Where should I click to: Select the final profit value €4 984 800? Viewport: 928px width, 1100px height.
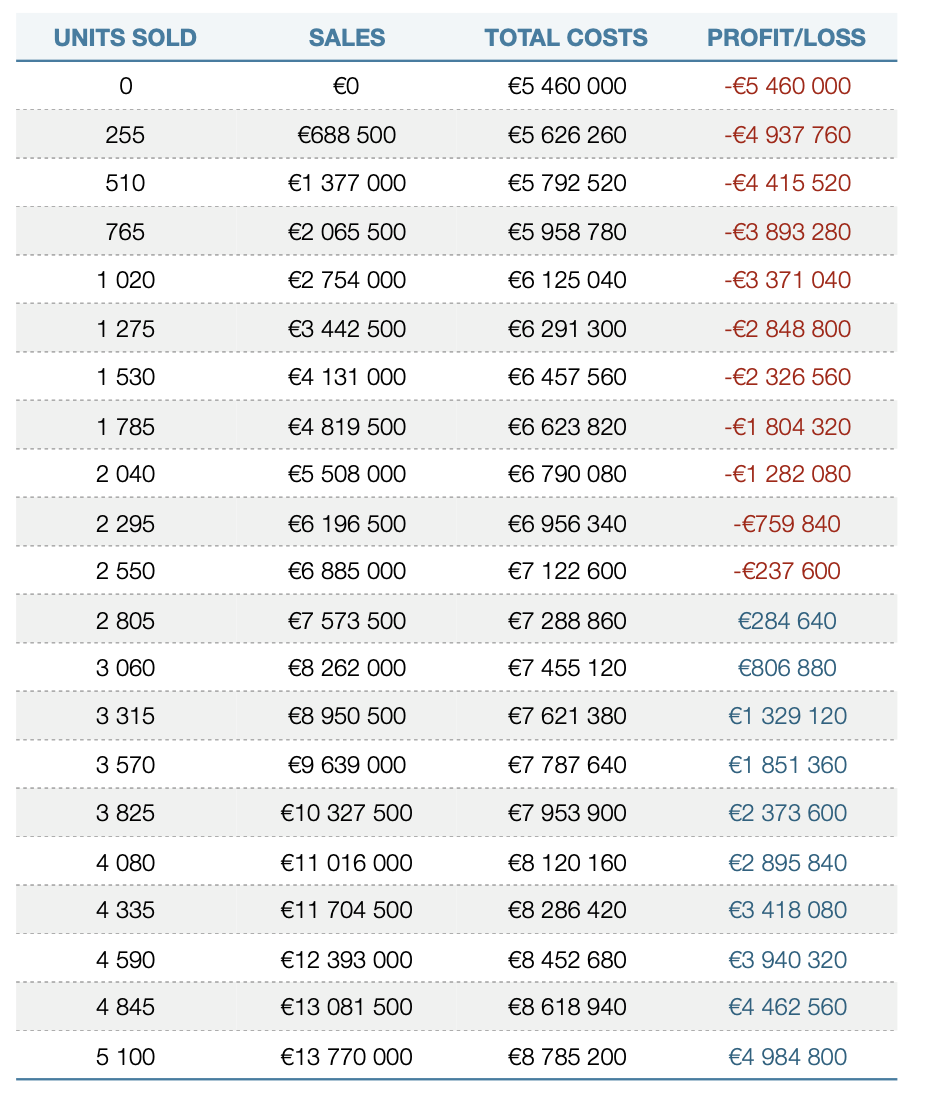click(787, 1057)
